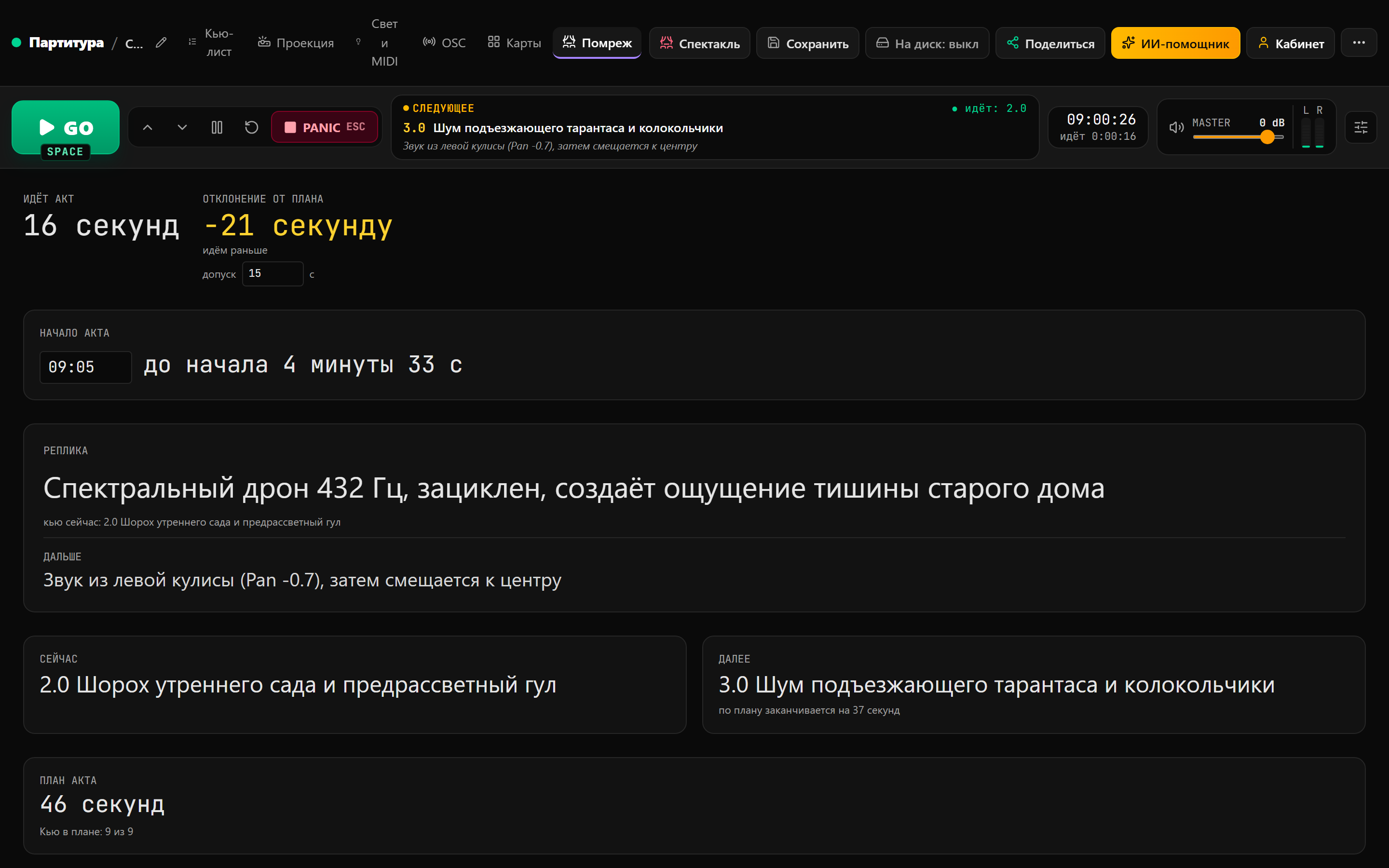Open the three-dots more menu
This screenshot has width=1389, height=868.
coord(1359,42)
